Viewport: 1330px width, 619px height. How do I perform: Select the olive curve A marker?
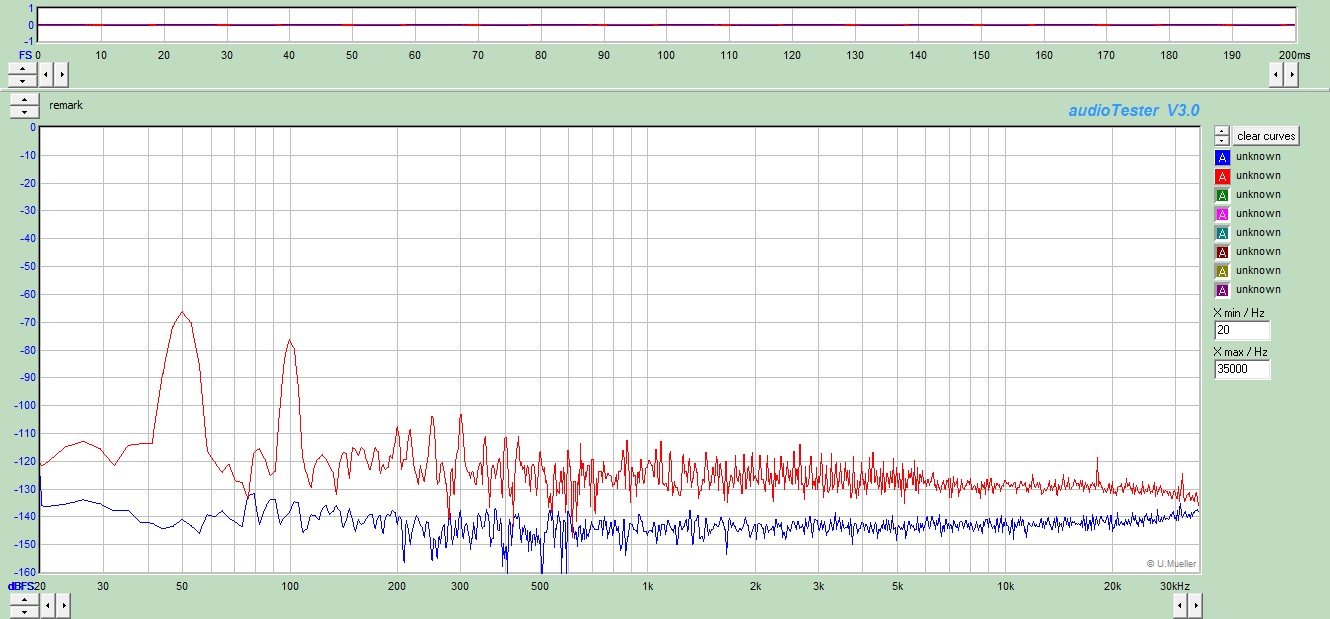pyautogui.click(x=1221, y=271)
